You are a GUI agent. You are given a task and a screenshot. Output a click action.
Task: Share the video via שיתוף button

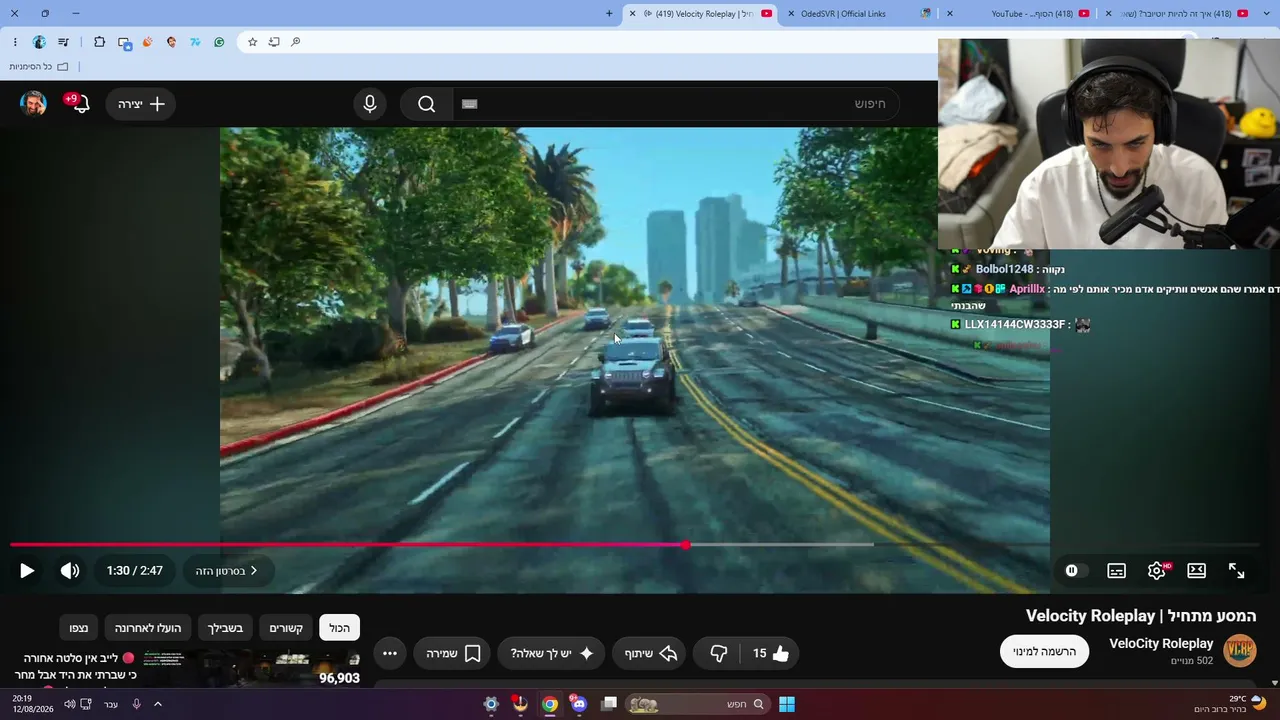point(651,654)
